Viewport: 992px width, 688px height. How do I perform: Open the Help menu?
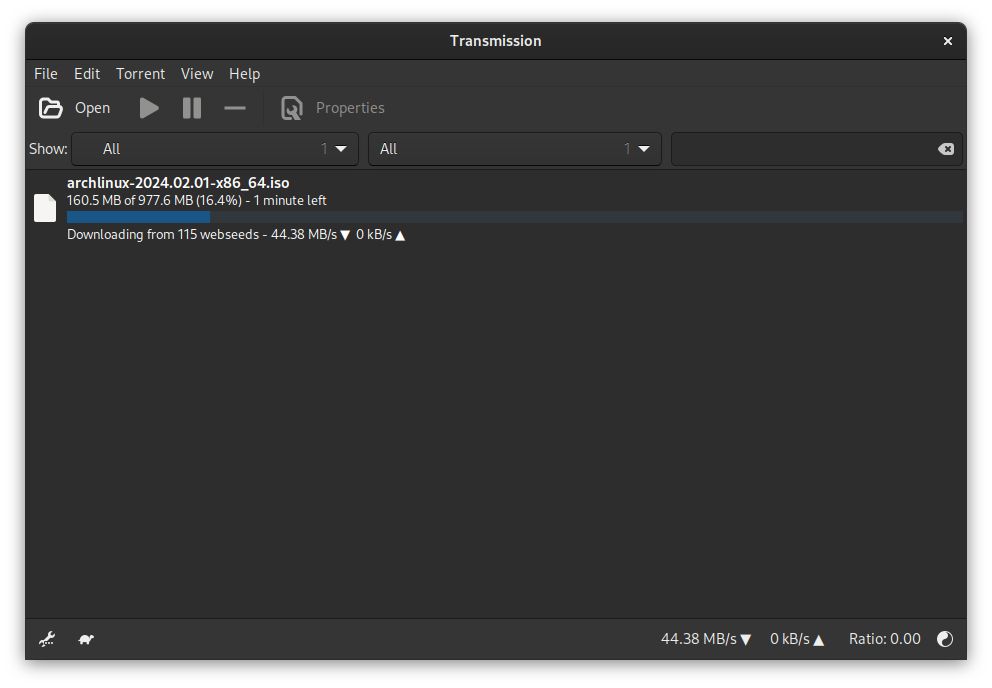[x=244, y=74]
